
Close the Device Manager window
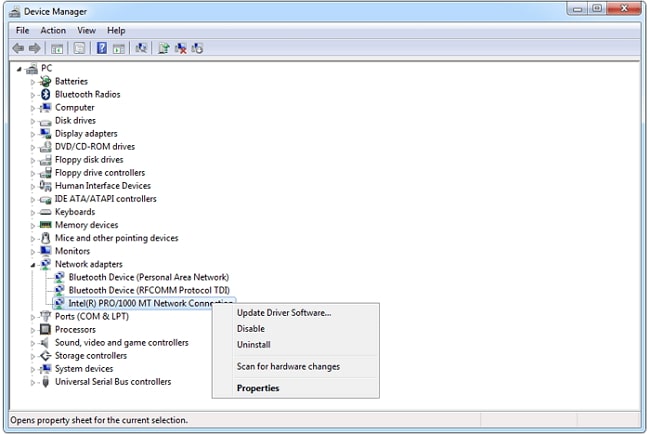624,8
